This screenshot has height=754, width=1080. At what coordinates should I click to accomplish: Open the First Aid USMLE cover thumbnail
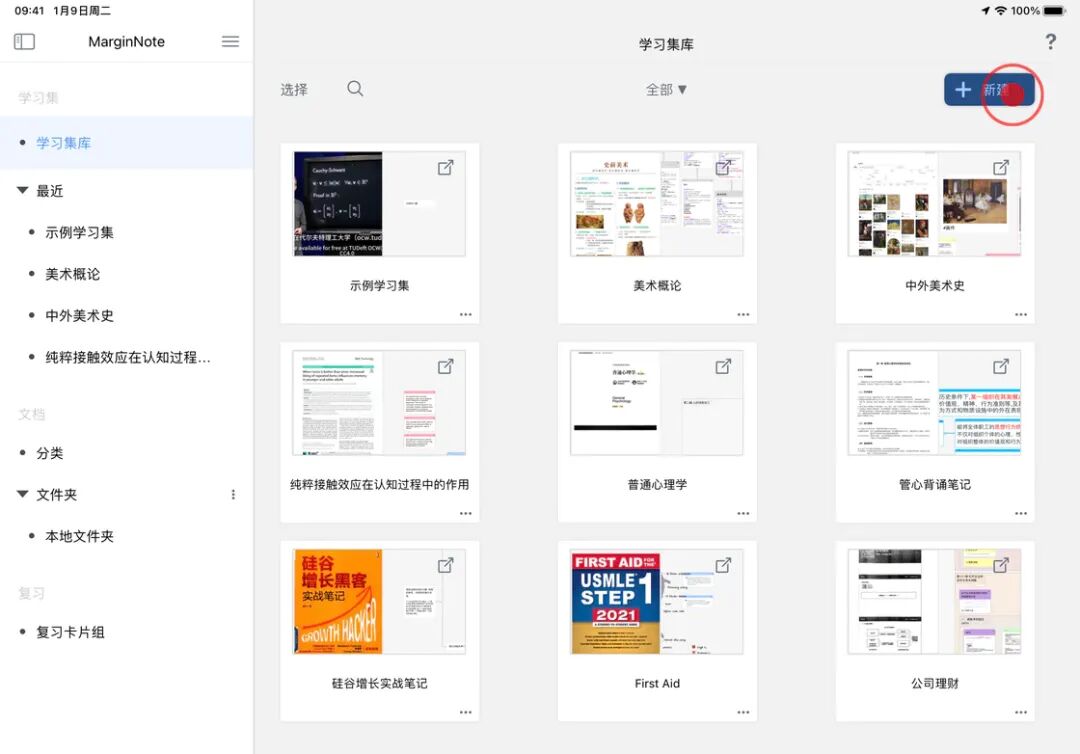tap(615, 603)
